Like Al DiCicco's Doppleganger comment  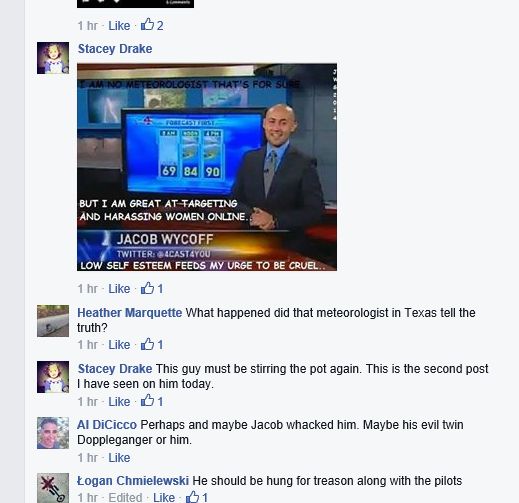(x=119, y=458)
